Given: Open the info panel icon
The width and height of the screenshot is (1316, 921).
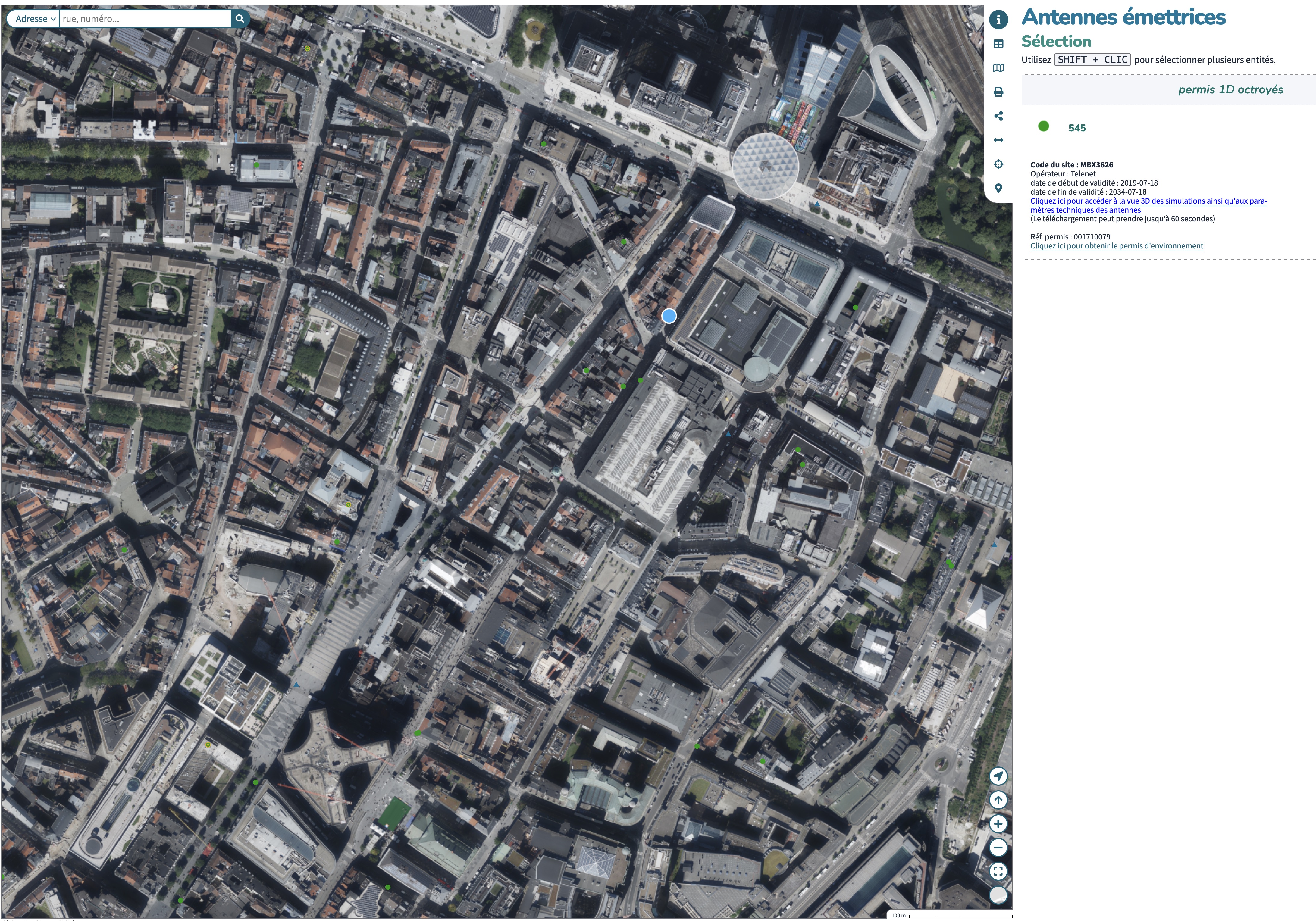Looking at the screenshot, I should [x=998, y=20].
